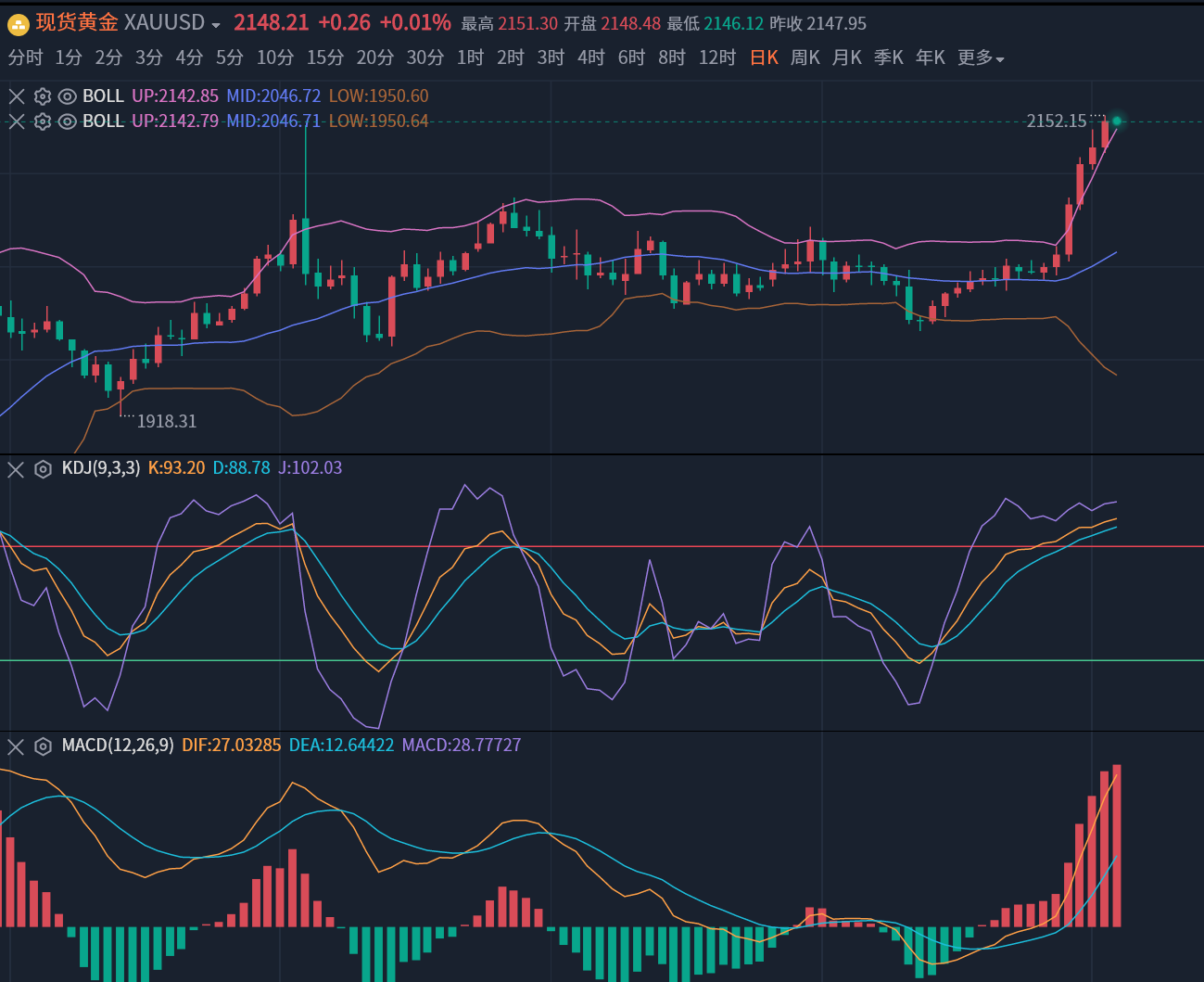Switch to the 2时 timeframe
This screenshot has height=982, width=1204.
point(511,58)
